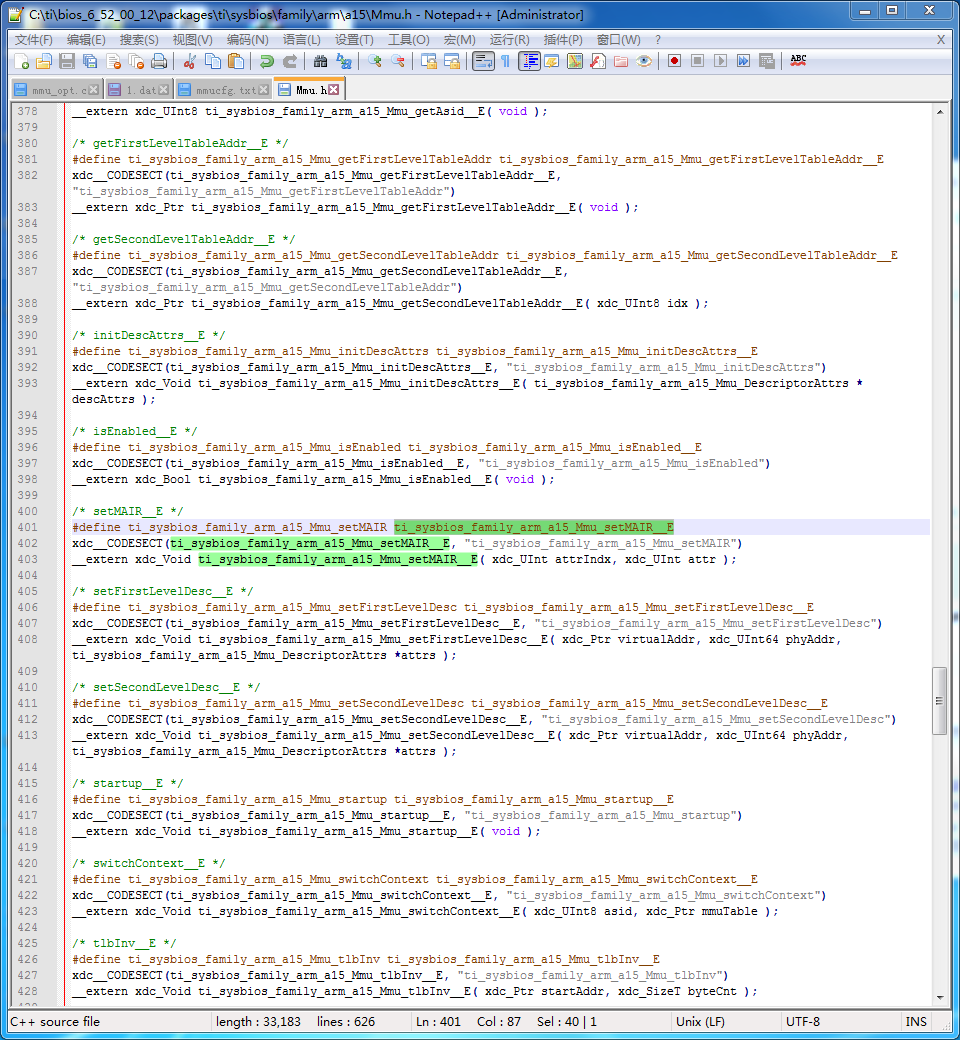Click the Print icon in toolbar
This screenshot has width=960, height=1040.
(158, 62)
